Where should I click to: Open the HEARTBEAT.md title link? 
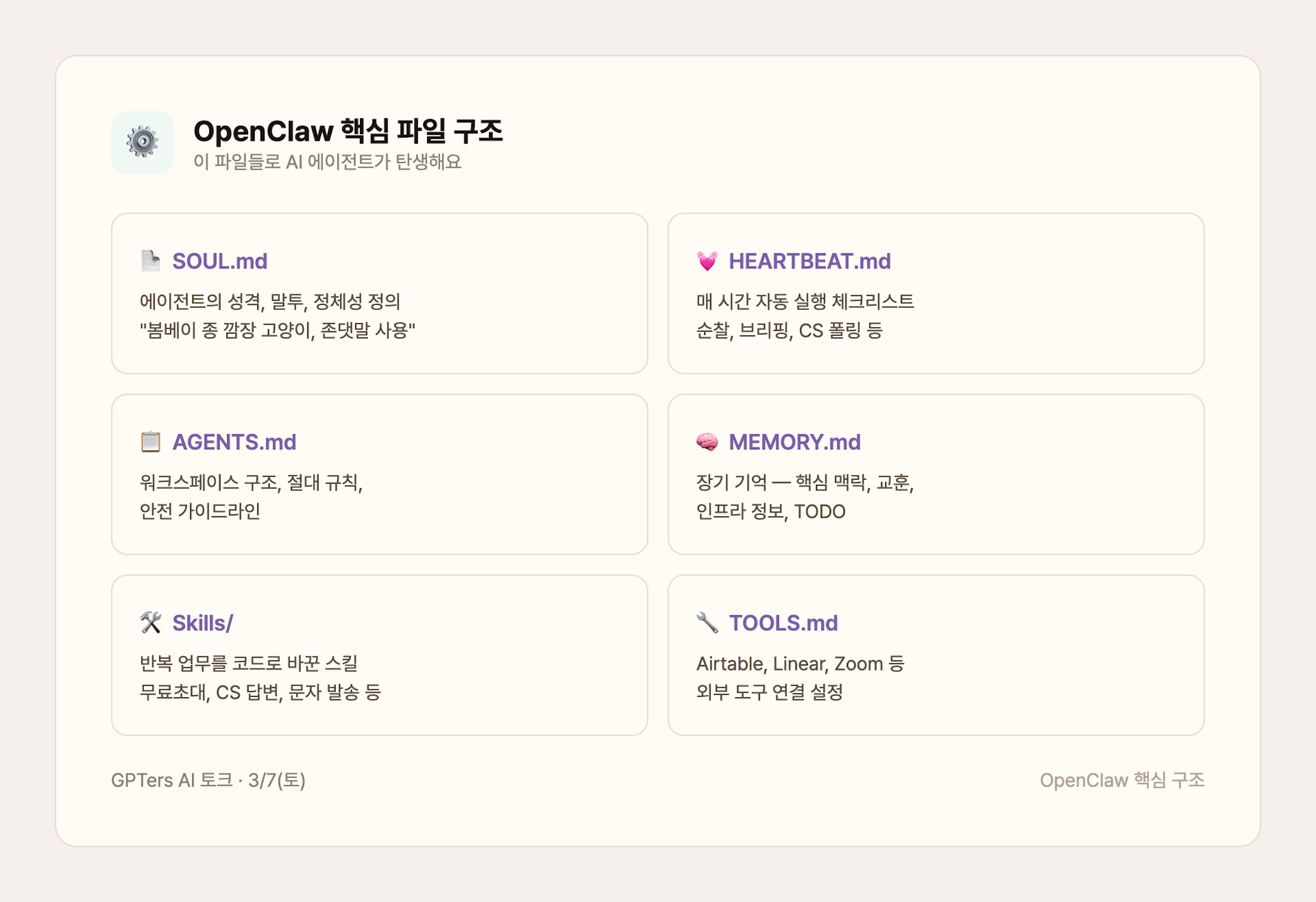(x=809, y=261)
